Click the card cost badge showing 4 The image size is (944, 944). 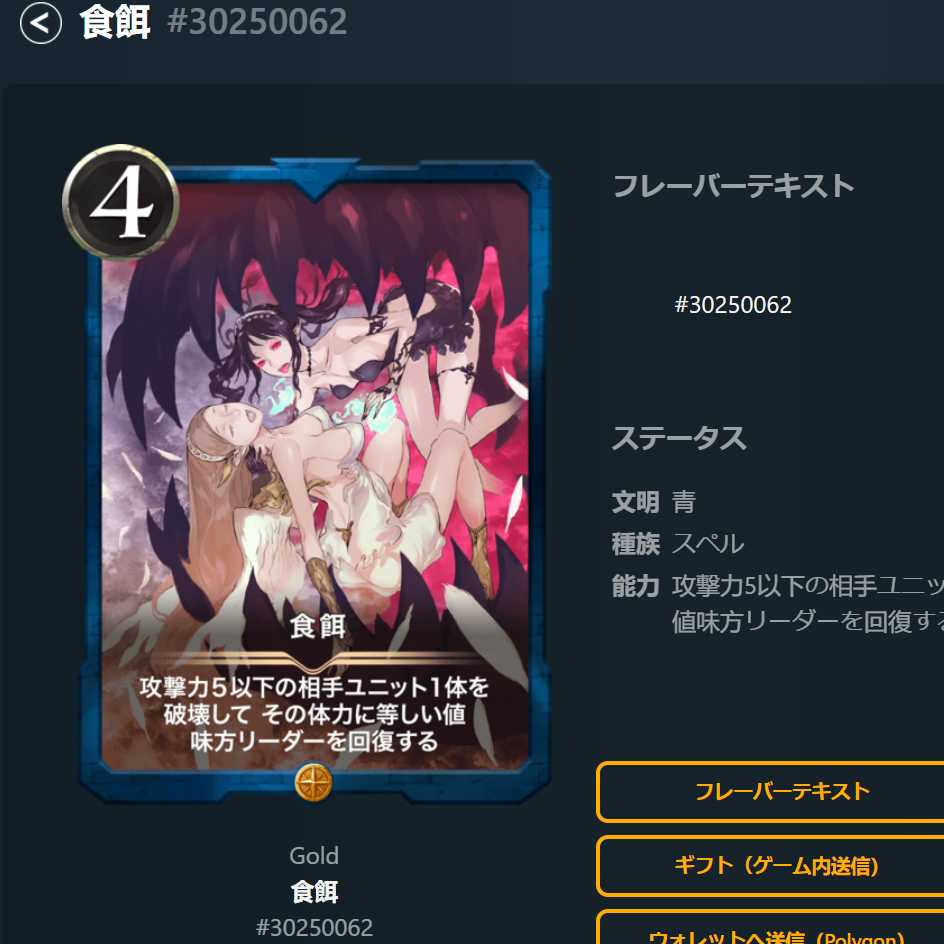click(x=120, y=202)
